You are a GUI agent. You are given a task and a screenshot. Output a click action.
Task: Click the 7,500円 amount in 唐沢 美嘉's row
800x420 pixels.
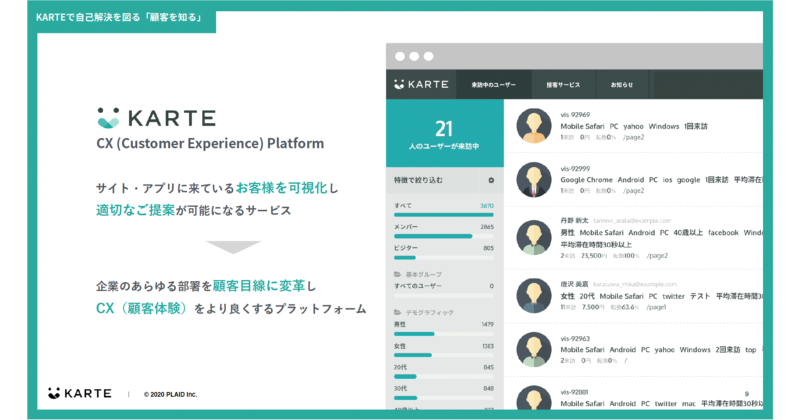click(x=593, y=307)
